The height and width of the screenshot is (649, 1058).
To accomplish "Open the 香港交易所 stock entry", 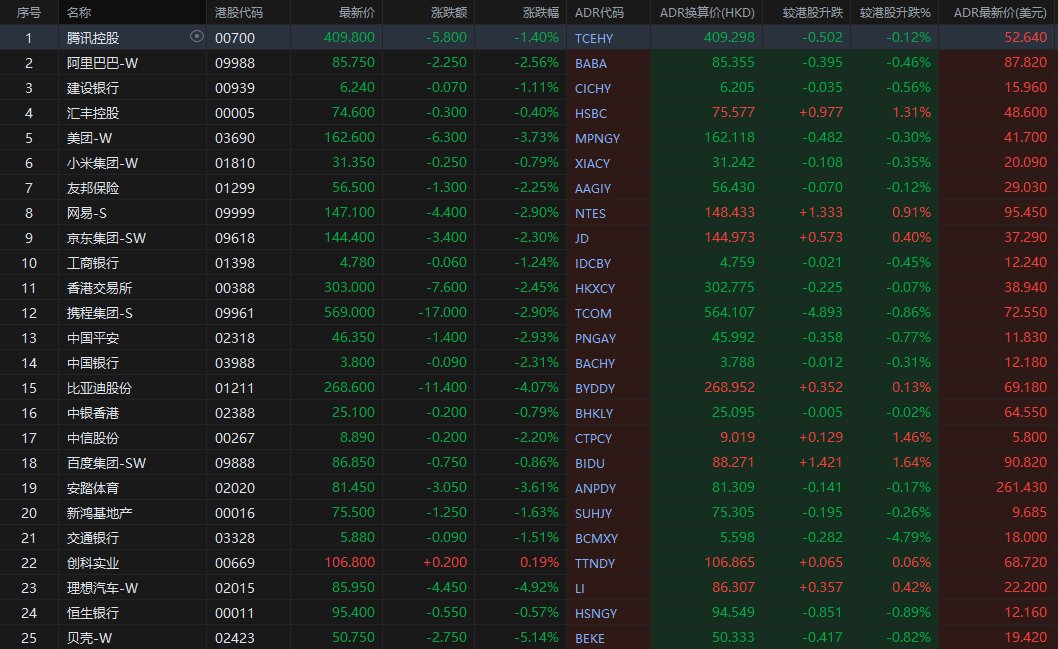I will coord(99,287).
